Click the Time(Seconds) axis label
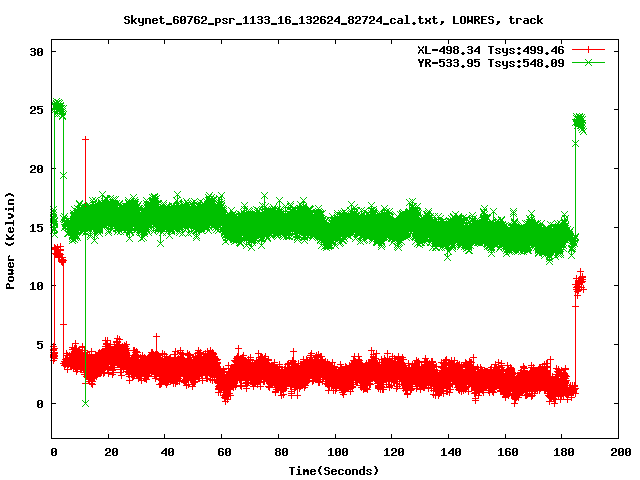 tap(334, 471)
